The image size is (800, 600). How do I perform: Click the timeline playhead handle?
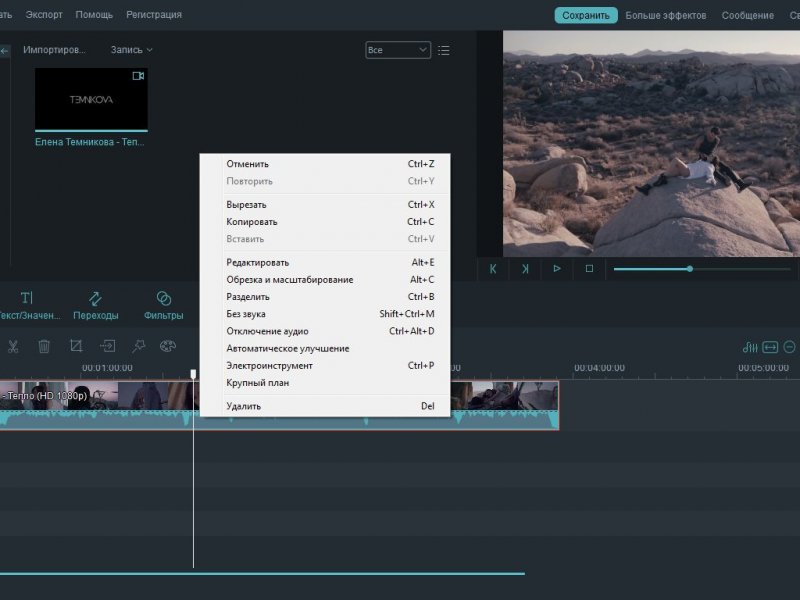193,374
